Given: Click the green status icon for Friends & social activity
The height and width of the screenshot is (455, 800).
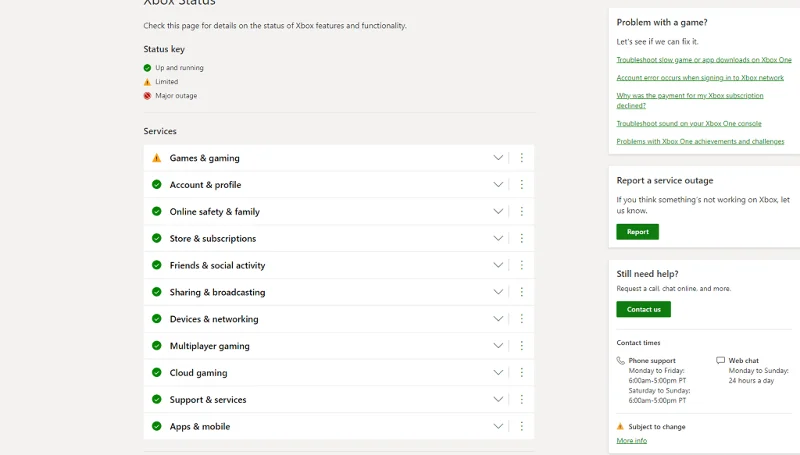Looking at the screenshot, I should point(157,265).
